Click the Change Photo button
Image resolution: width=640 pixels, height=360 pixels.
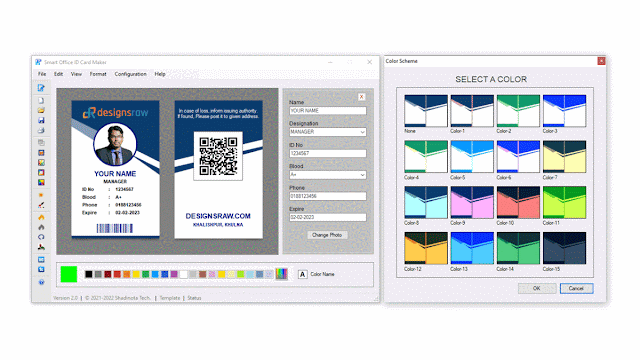tap(327, 235)
